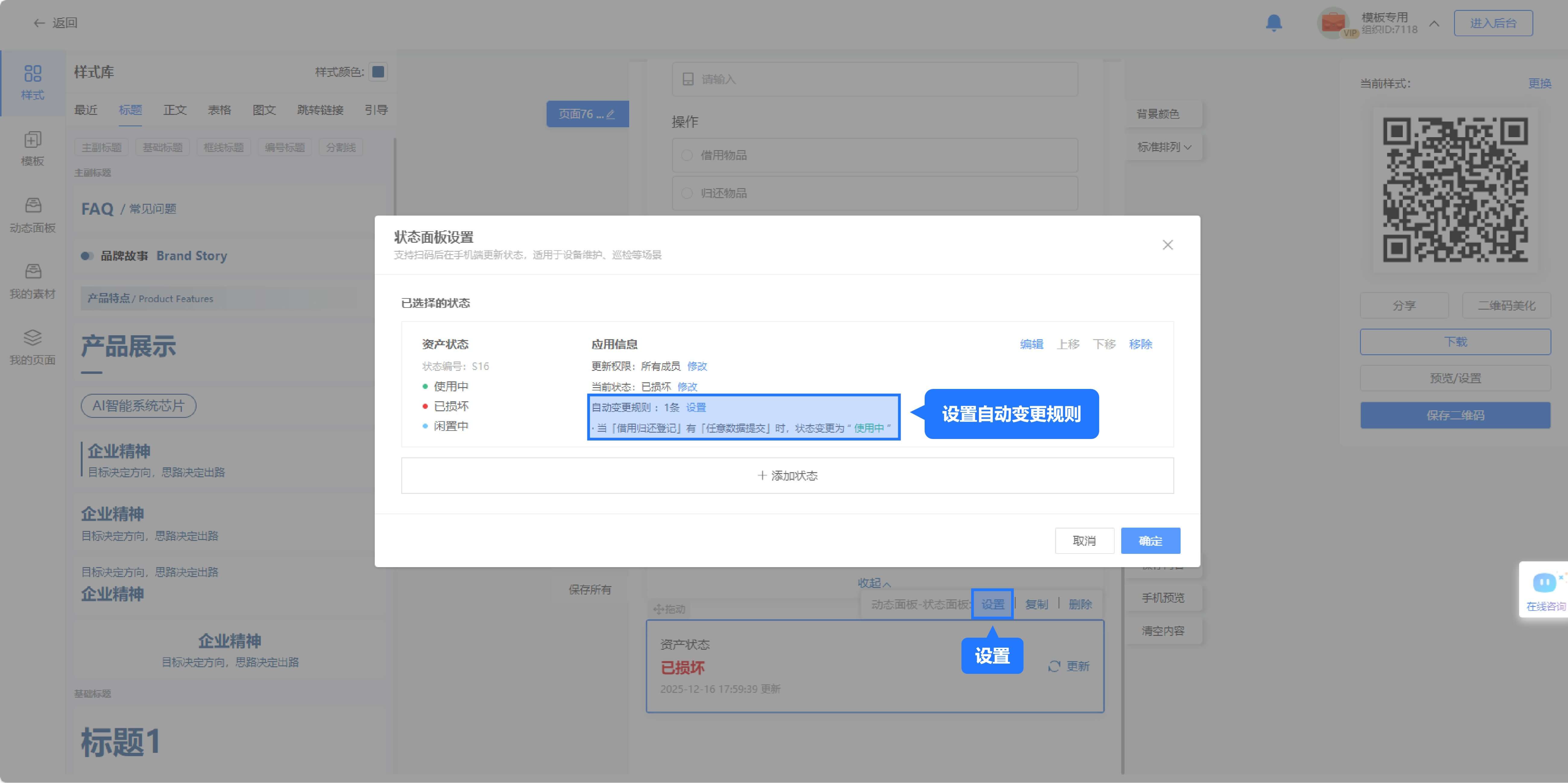The image size is (1568, 783).
Task: Click the 添加状态 row
Action: pos(787,475)
